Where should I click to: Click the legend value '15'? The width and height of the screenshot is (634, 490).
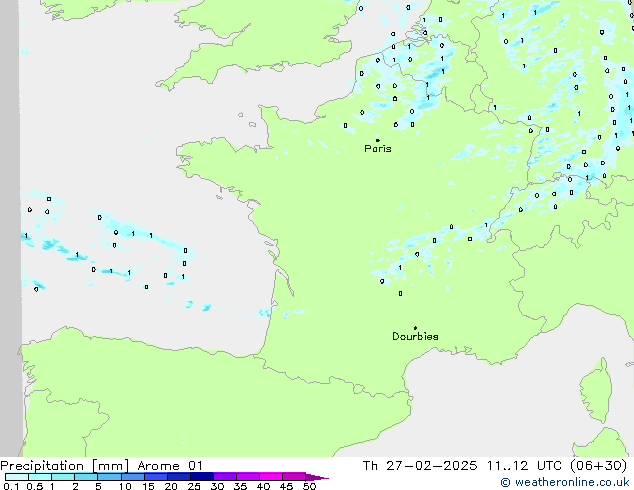point(148,486)
